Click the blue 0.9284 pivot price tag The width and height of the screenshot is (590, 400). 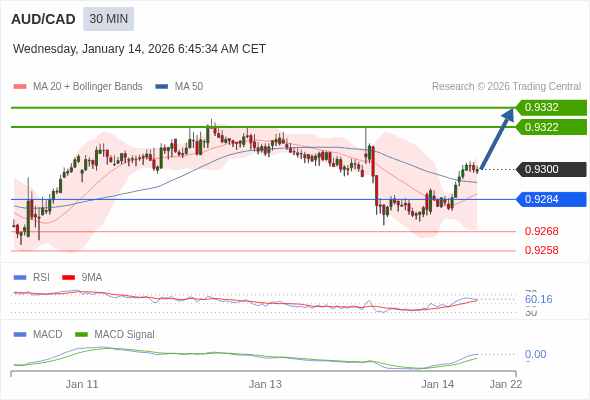(x=551, y=199)
